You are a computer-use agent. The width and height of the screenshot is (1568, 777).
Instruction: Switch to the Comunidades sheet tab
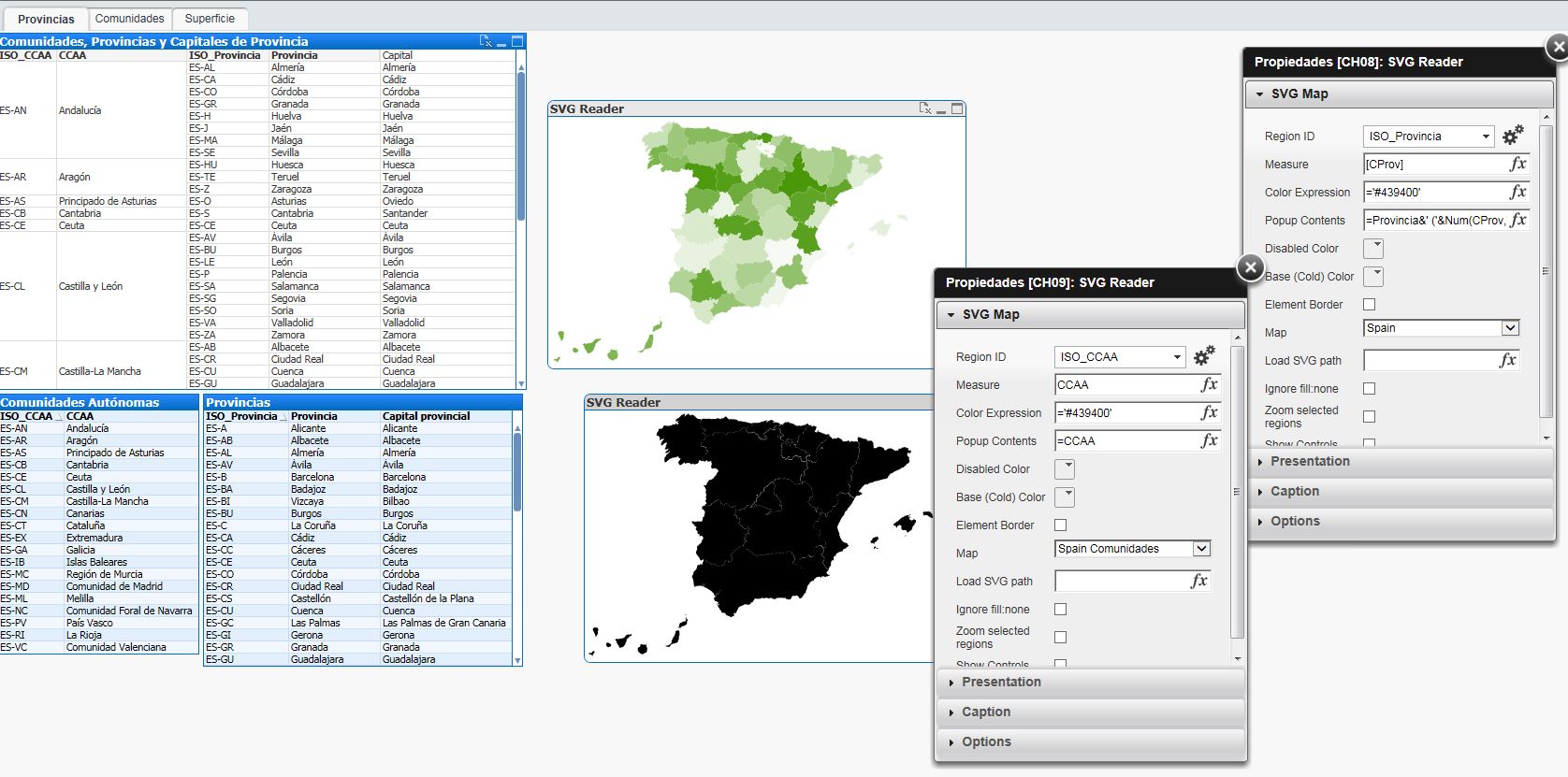click(130, 19)
